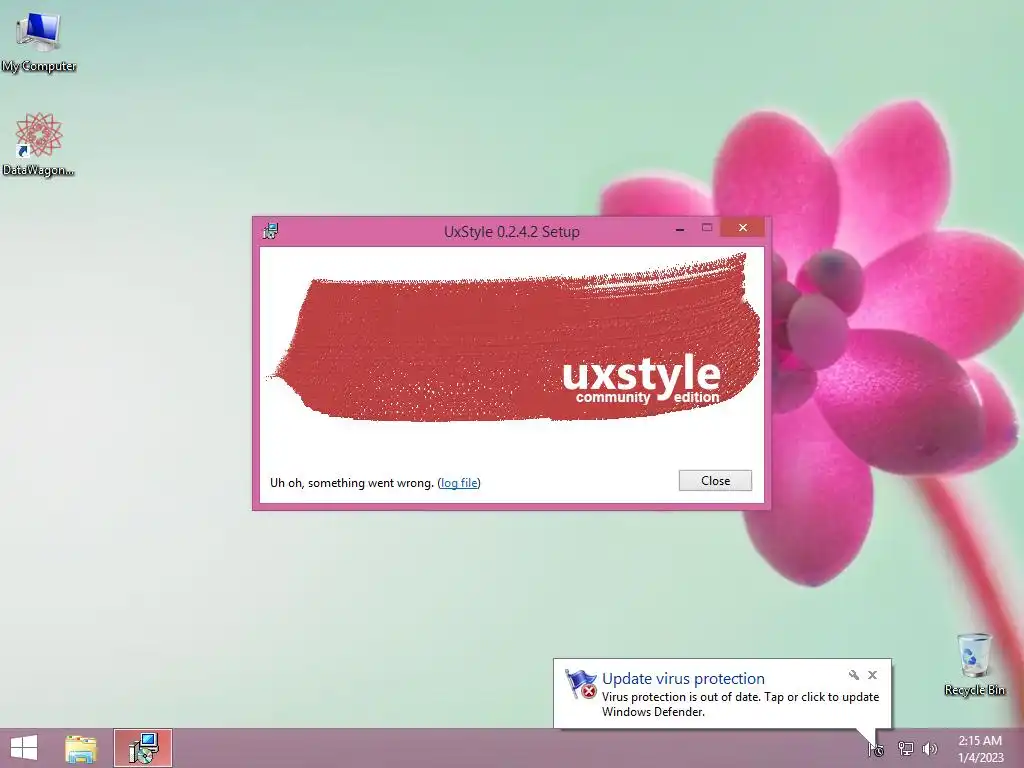Click the Update virus protection notification title
Image resolution: width=1024 pixels, height=768 pixels.
[683, 679]
